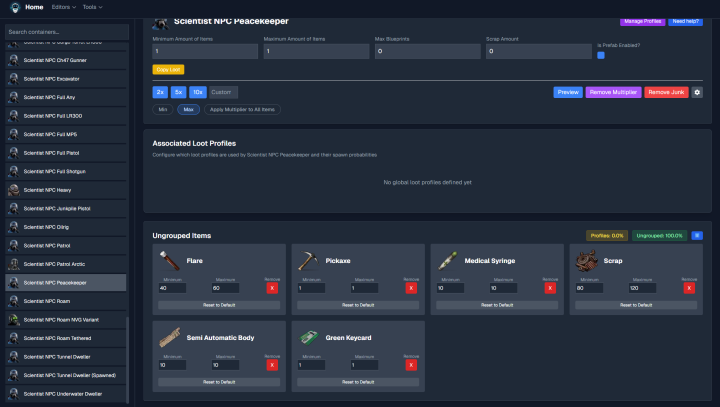Click the Scrap item icon
The height and width of the screenshot is (407, 720).
coord(586,260)
